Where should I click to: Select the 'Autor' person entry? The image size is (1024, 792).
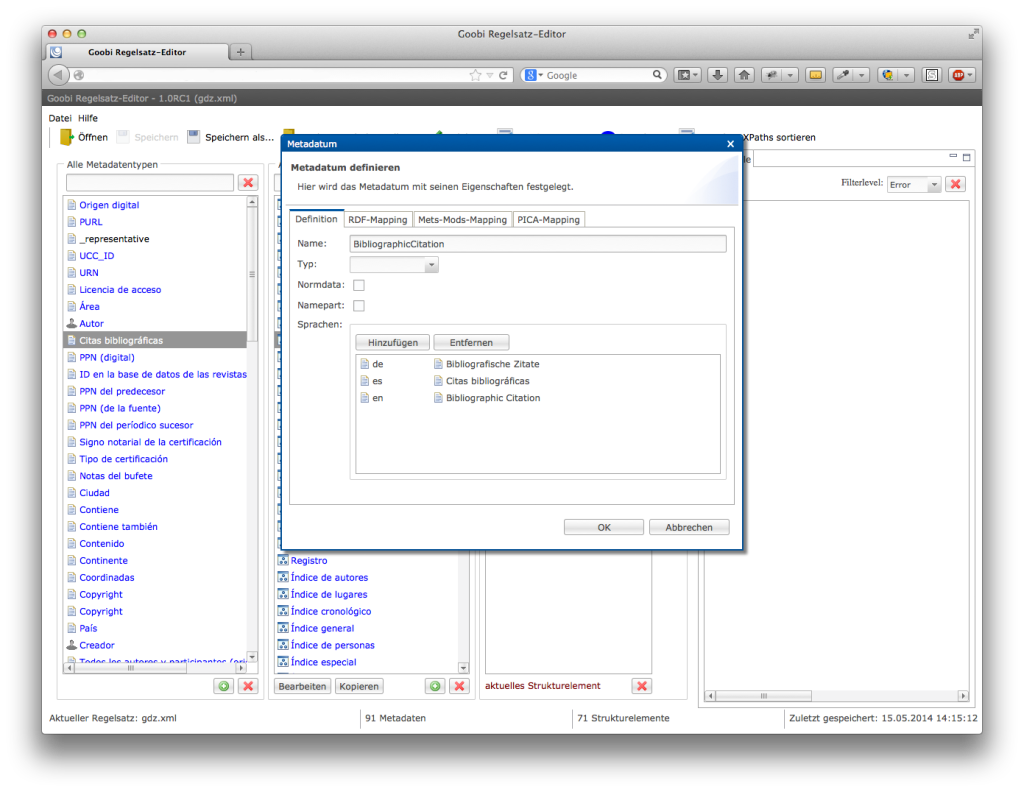point(91,324)
